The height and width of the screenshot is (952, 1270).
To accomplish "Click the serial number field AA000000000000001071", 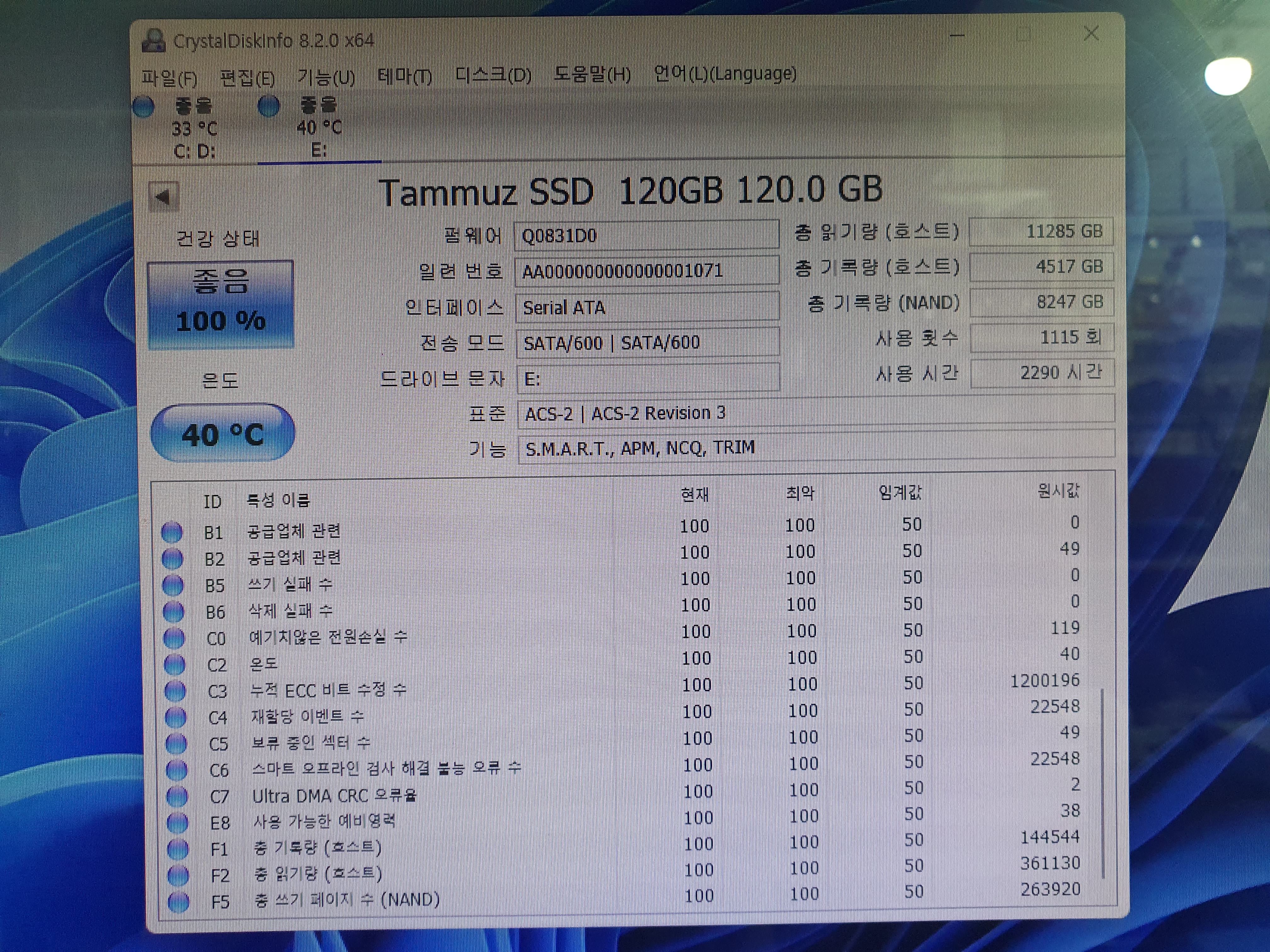I will coord(647,271).
